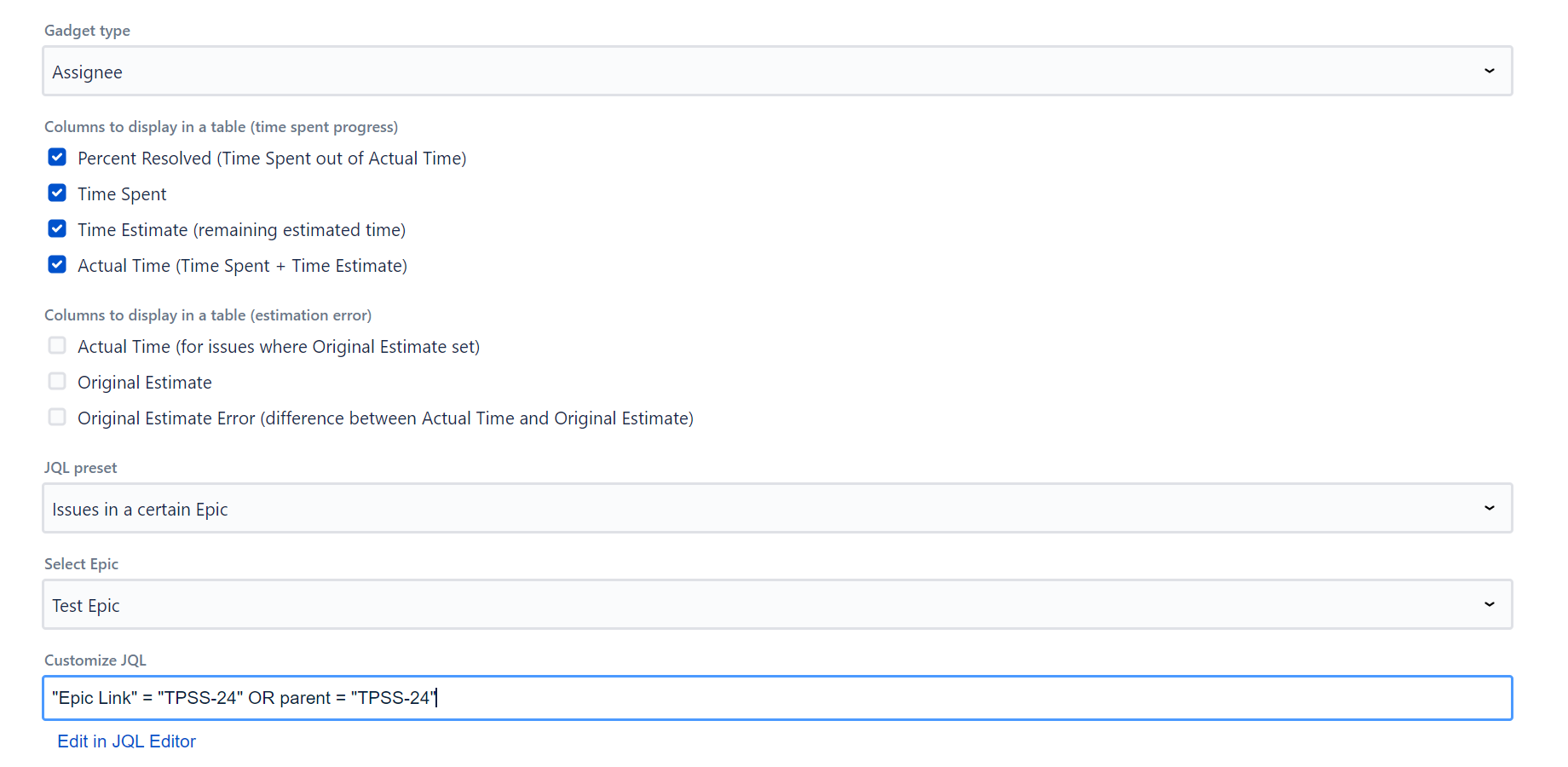This screenshot has height=767, width=1568.
Task: Click the JQL preset chevron arrow
Action: (x=1489, y=508)
